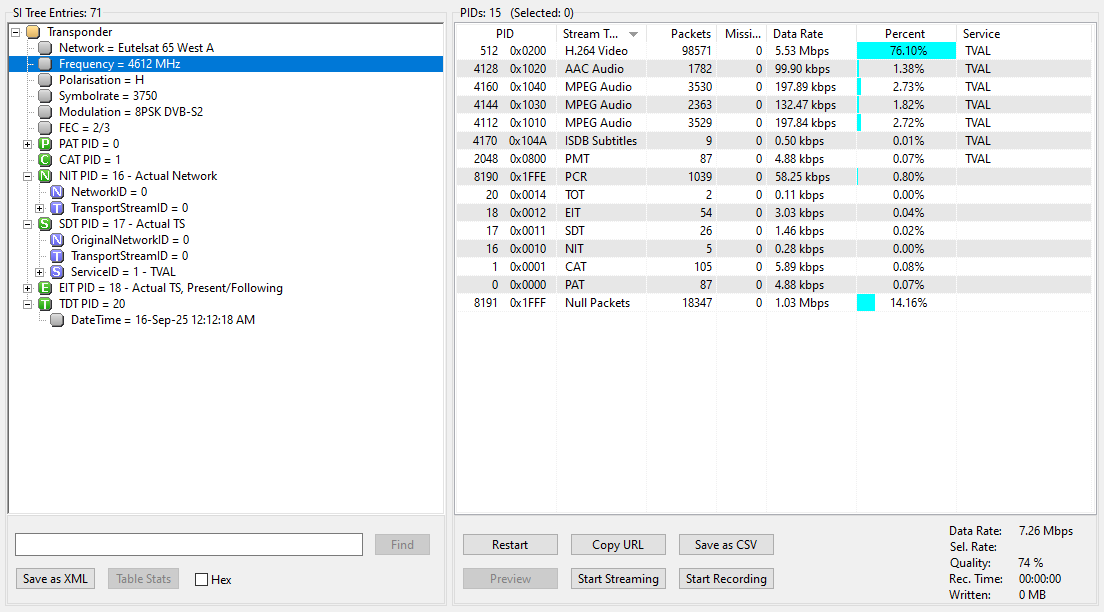
Task: Select the green N icon for NIT PID
Action: pos(45,176)
